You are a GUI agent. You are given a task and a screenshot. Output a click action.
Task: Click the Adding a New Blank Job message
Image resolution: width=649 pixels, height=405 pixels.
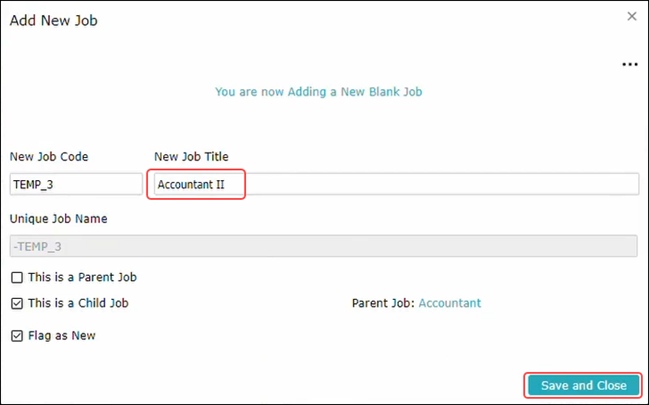point(318,92)
